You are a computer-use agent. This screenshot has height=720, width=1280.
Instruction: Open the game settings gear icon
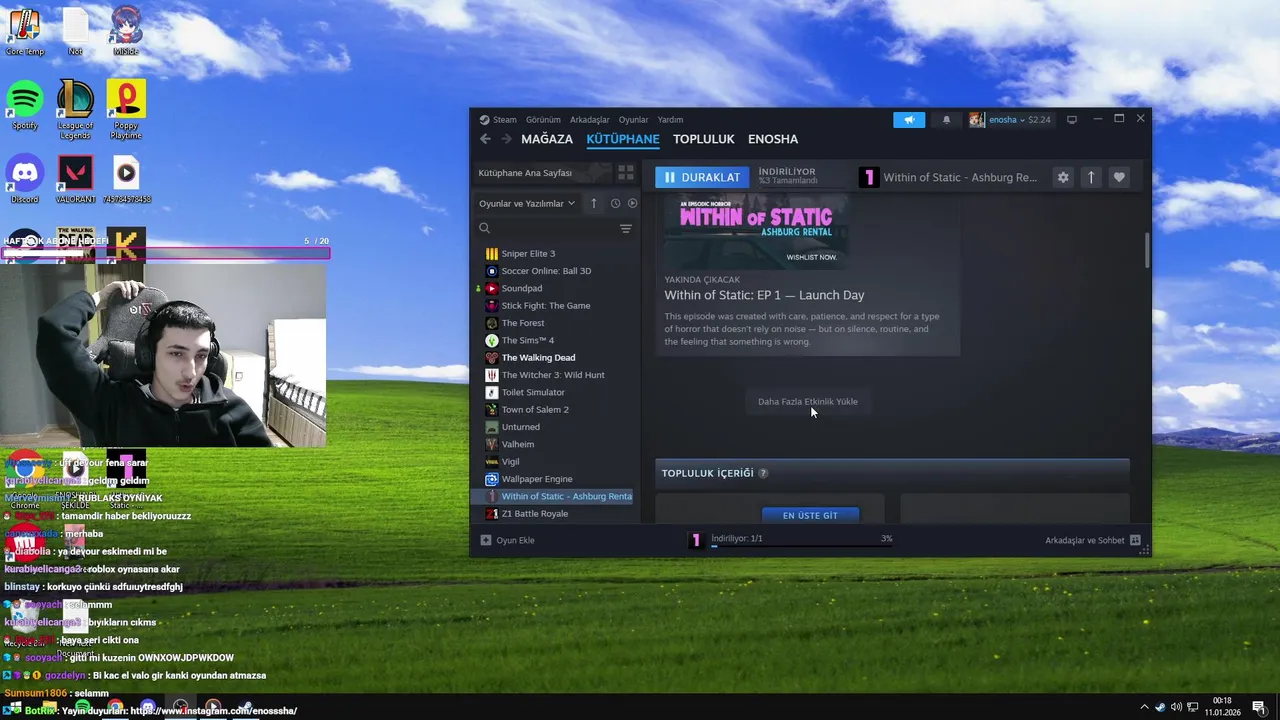tap(1063, 177)
